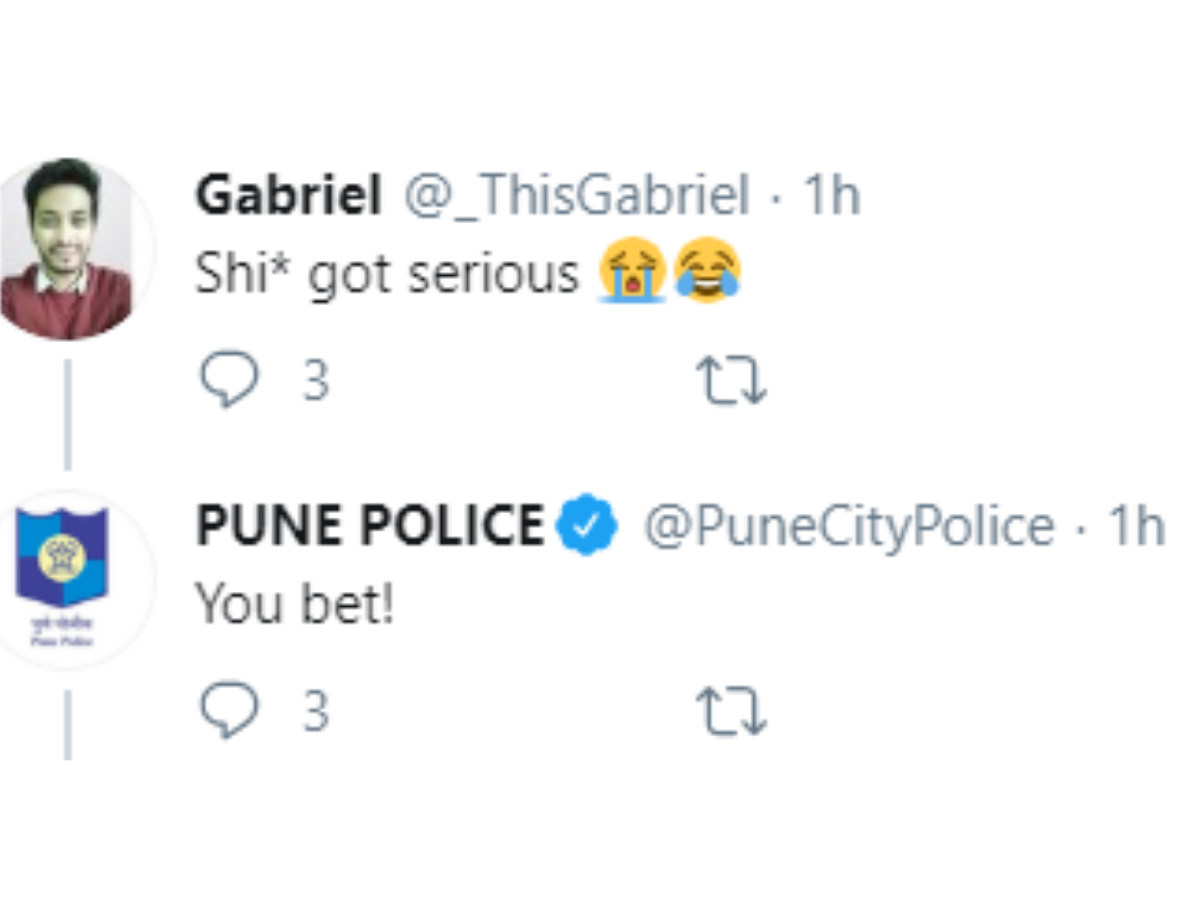This screenshot has height=900, width=1200.
Task: Click the 1h timestamp on Gabriel's tweet
Action: point(832,196)
